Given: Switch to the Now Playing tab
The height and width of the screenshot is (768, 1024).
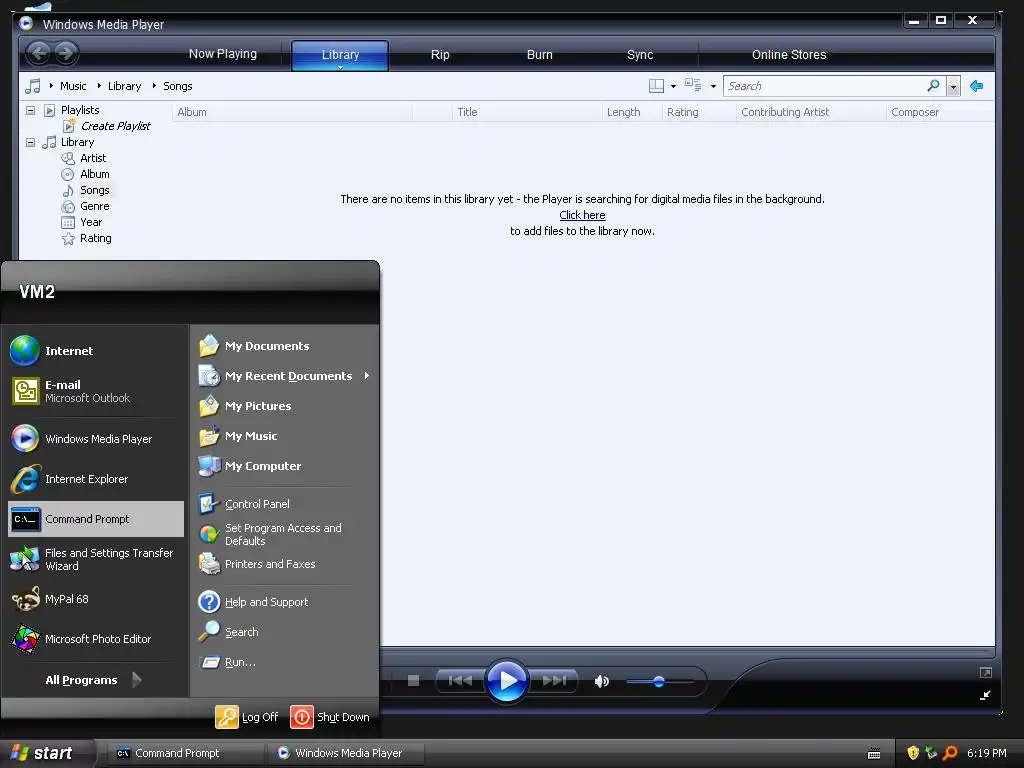Looking at the screenshot, I should tap(223, 54).
